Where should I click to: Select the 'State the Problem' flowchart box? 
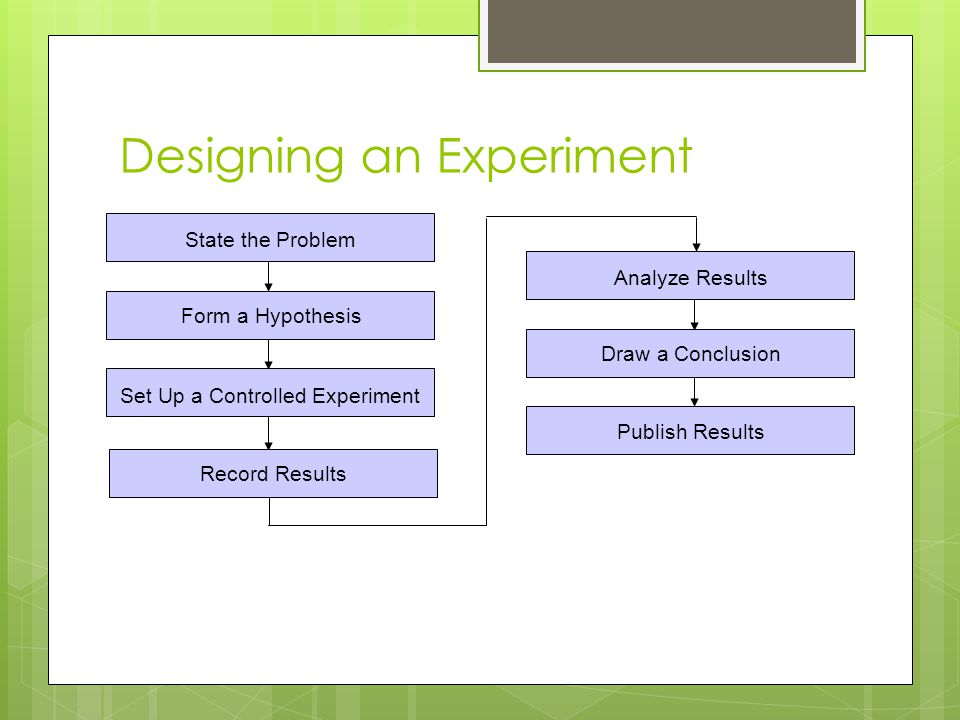[270, 238]
